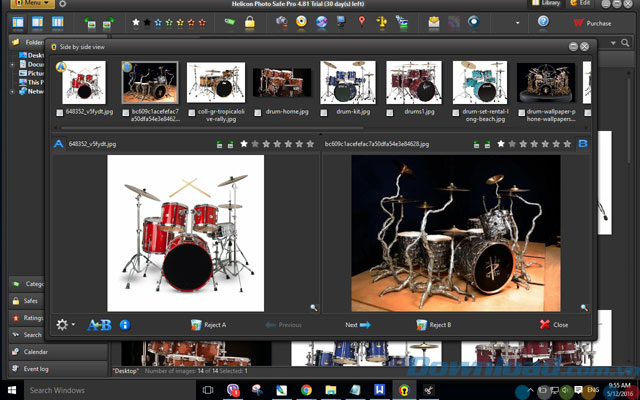Open the Menu dropdown in title bar
The image size is (640, 400).
pos(35,4)
